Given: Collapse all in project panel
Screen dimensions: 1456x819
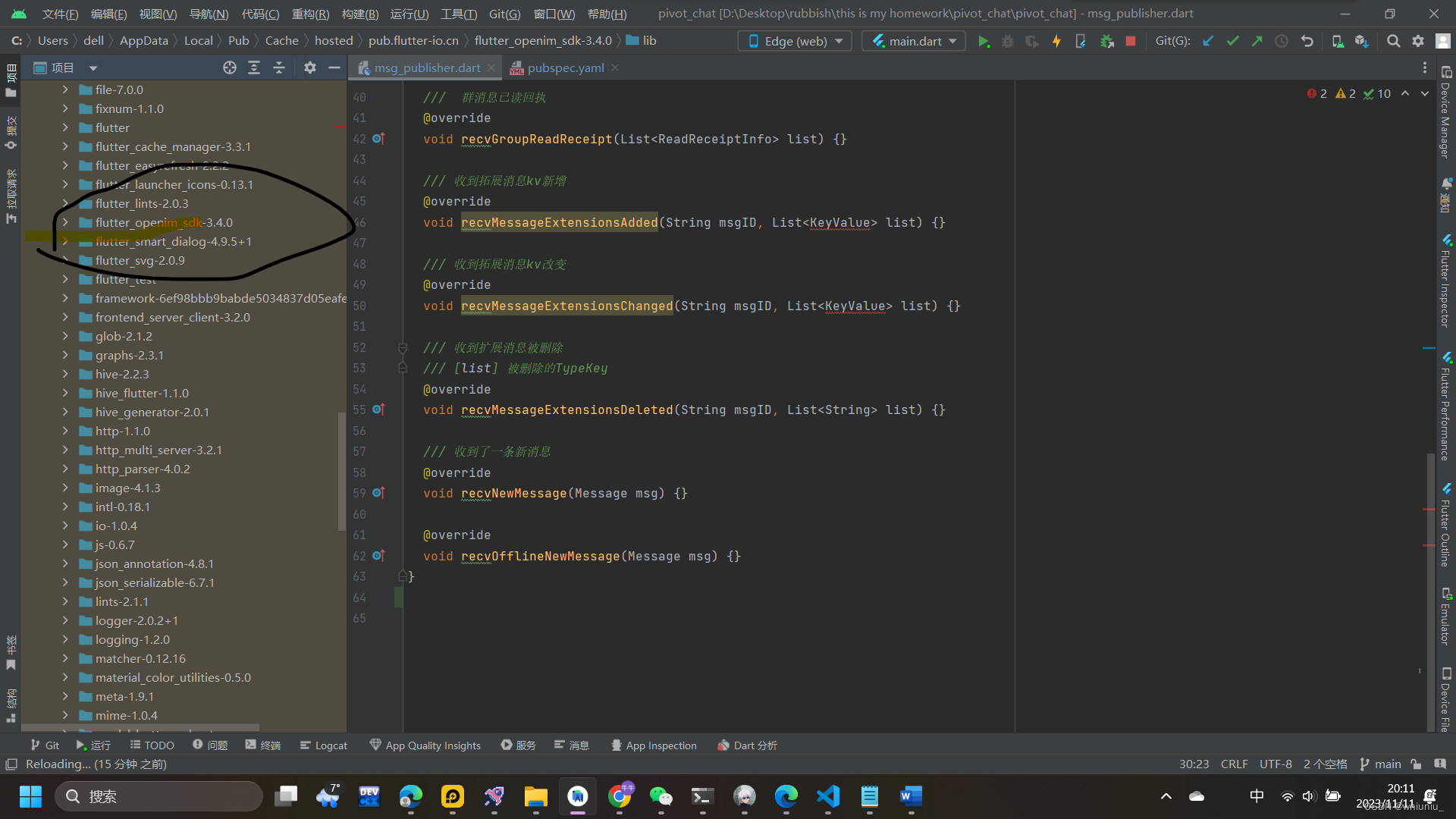Looking at the screenshot, I should point(279,68).
